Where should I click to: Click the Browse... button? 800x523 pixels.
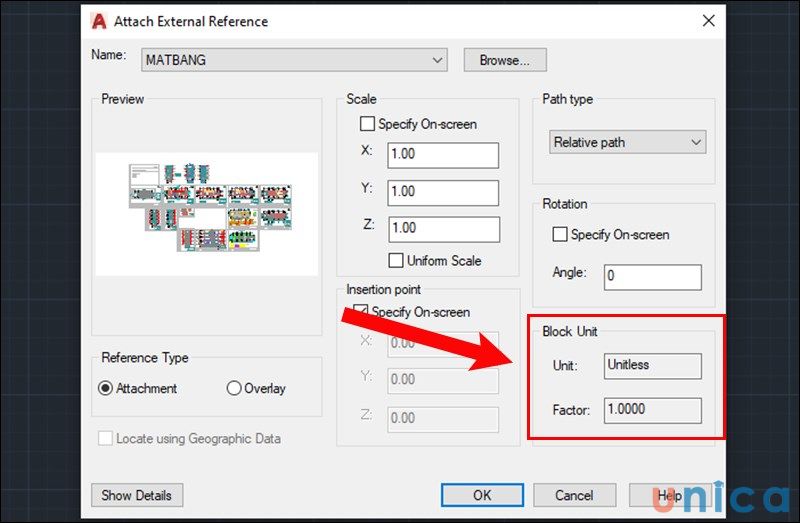505,60
